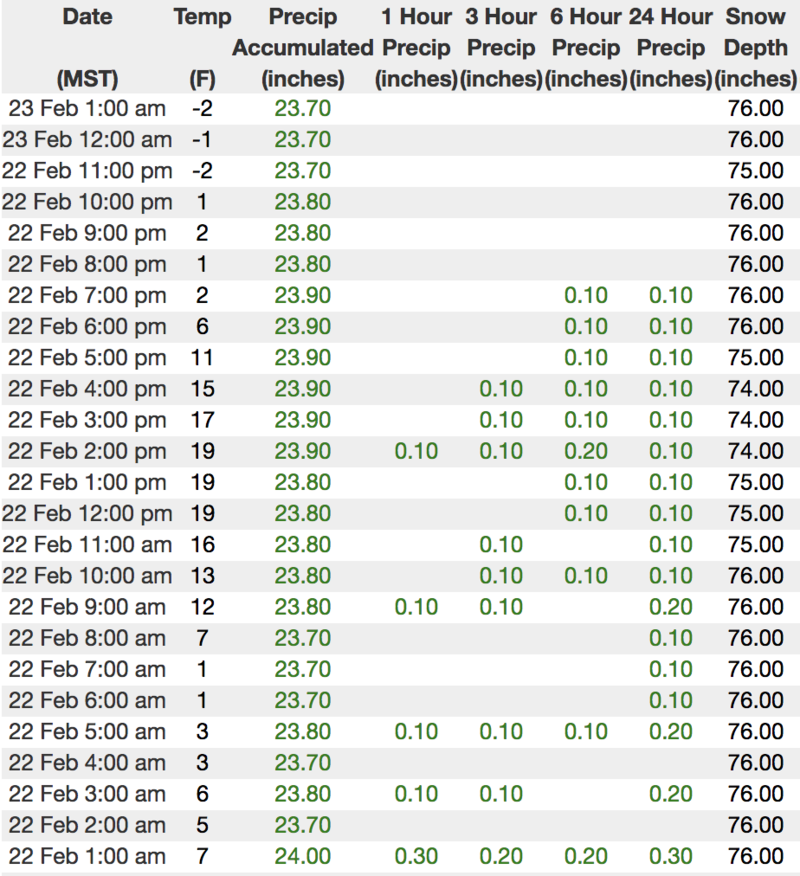Screen dimensions: 800x876
Task: Select the 23 Feb 1:00 am row date
Action: point(87,108)
